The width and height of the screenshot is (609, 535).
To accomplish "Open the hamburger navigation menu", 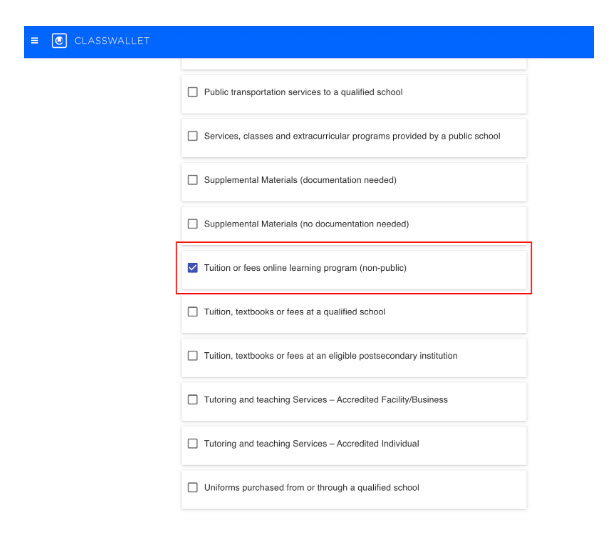I will point(34,41).
